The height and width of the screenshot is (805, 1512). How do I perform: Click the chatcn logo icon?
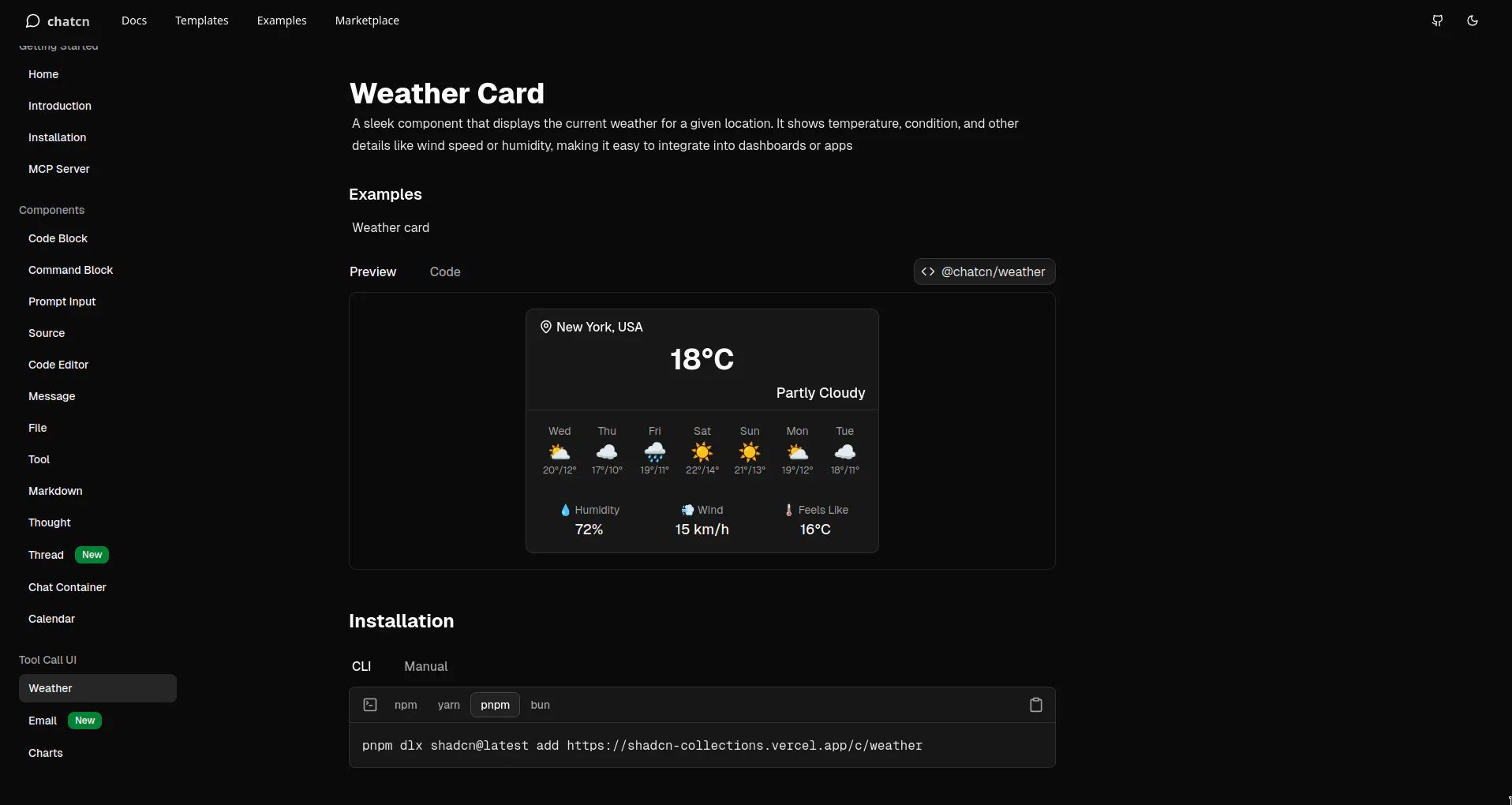(32, 21)
